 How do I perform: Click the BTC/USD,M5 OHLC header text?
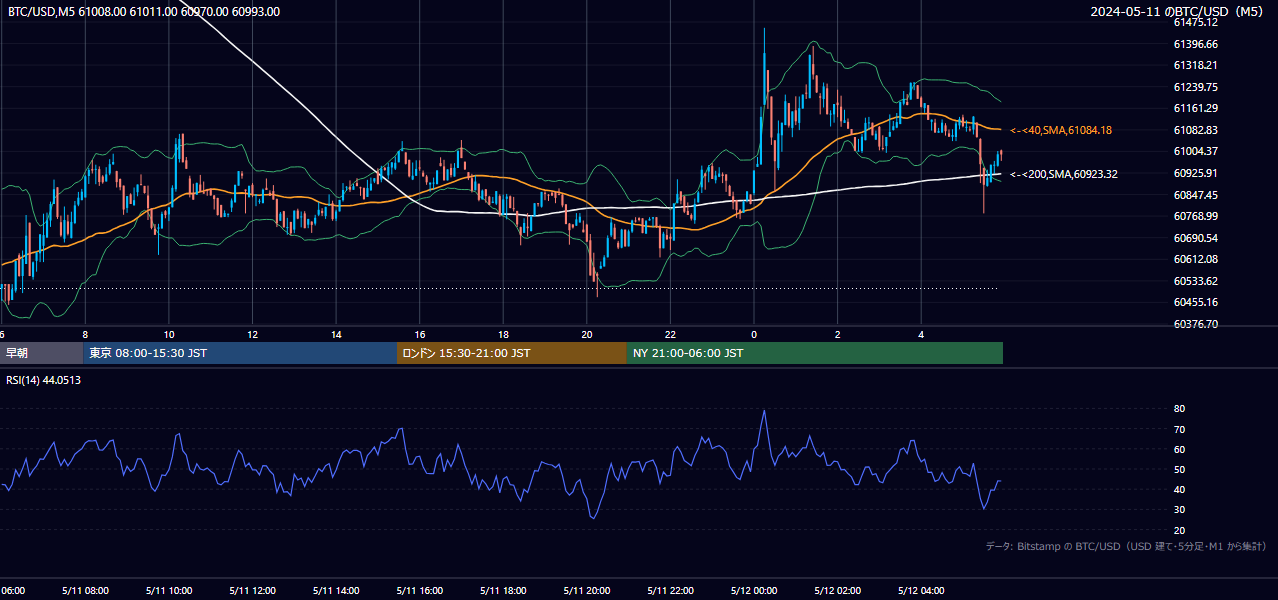144,11
